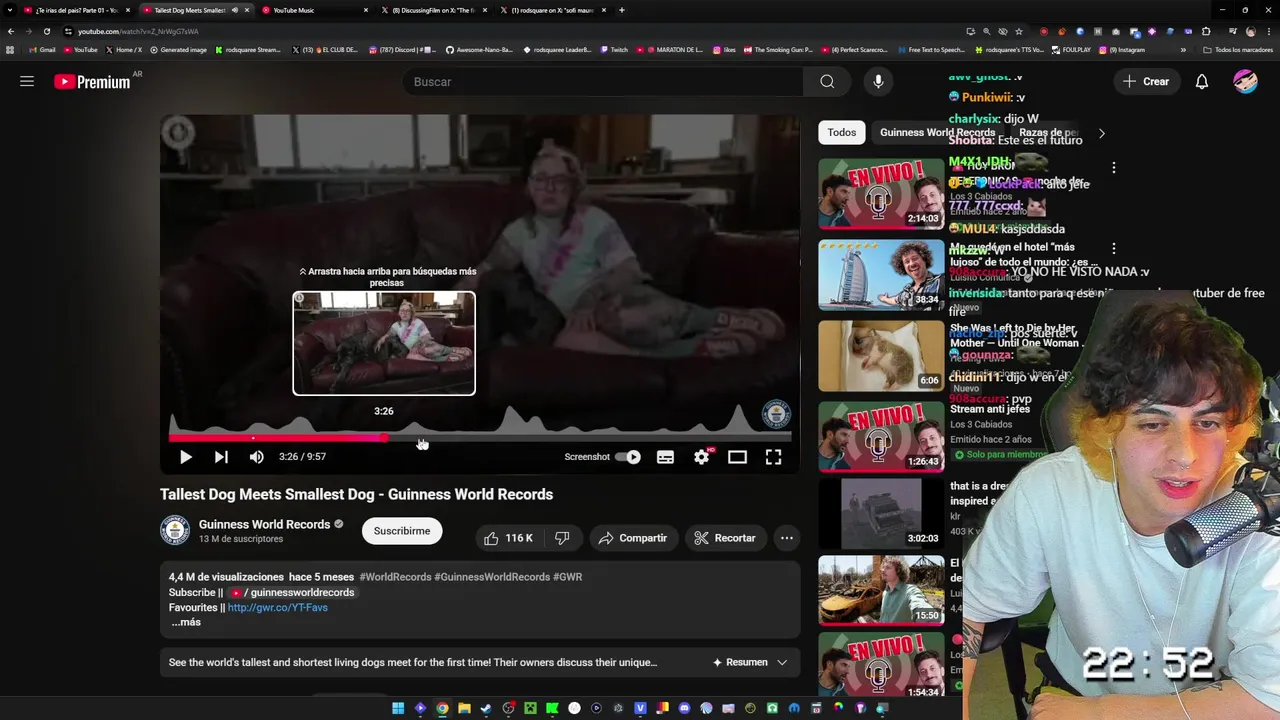This screenshot has width=1280, height=720.
Task: Dislike the video
Action: coord(562,538)
